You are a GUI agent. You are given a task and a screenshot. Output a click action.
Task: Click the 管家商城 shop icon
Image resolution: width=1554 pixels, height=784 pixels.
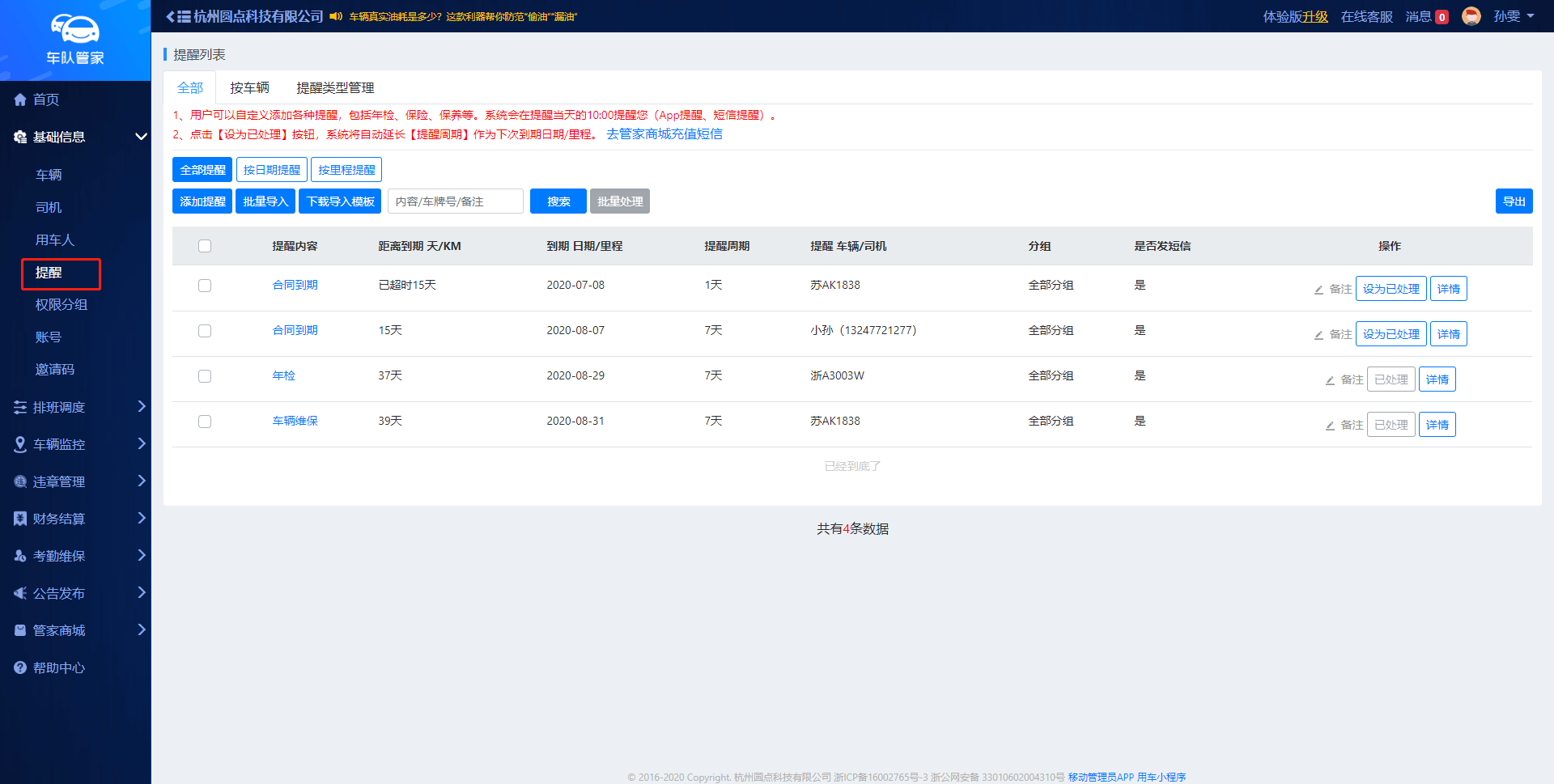20,630
